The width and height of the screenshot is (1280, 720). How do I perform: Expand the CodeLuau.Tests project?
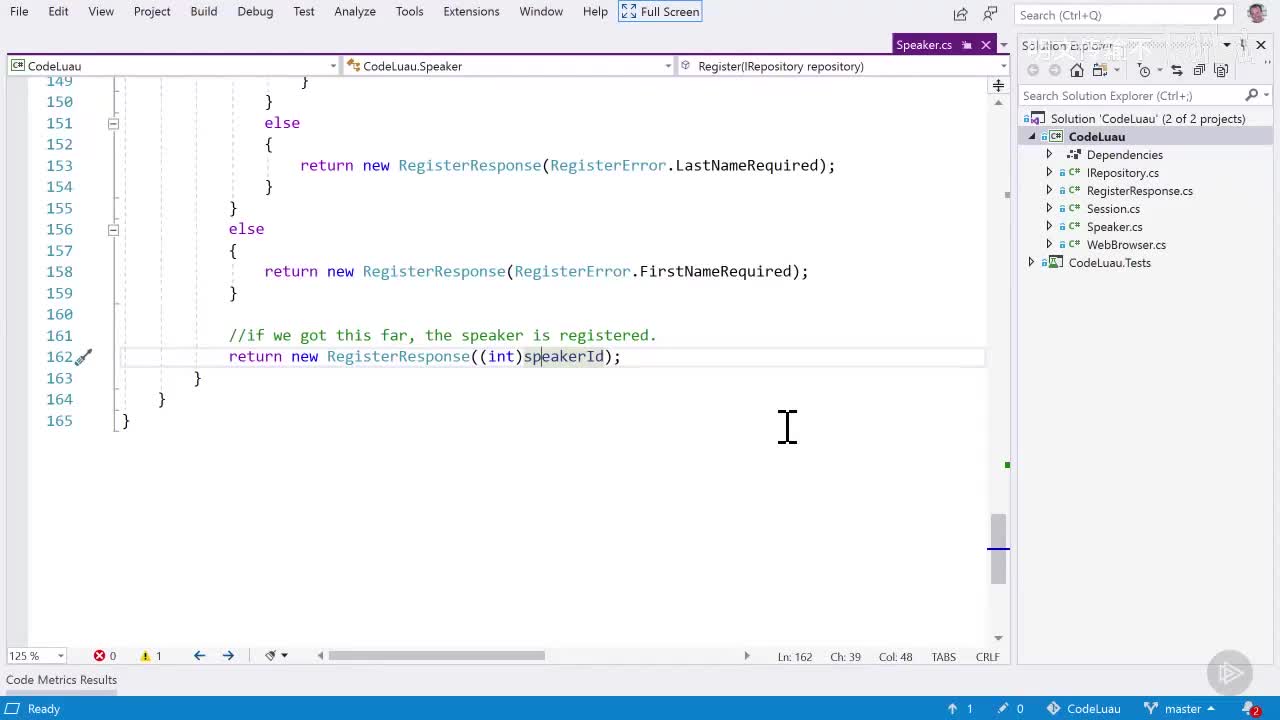click(1031, 263)
